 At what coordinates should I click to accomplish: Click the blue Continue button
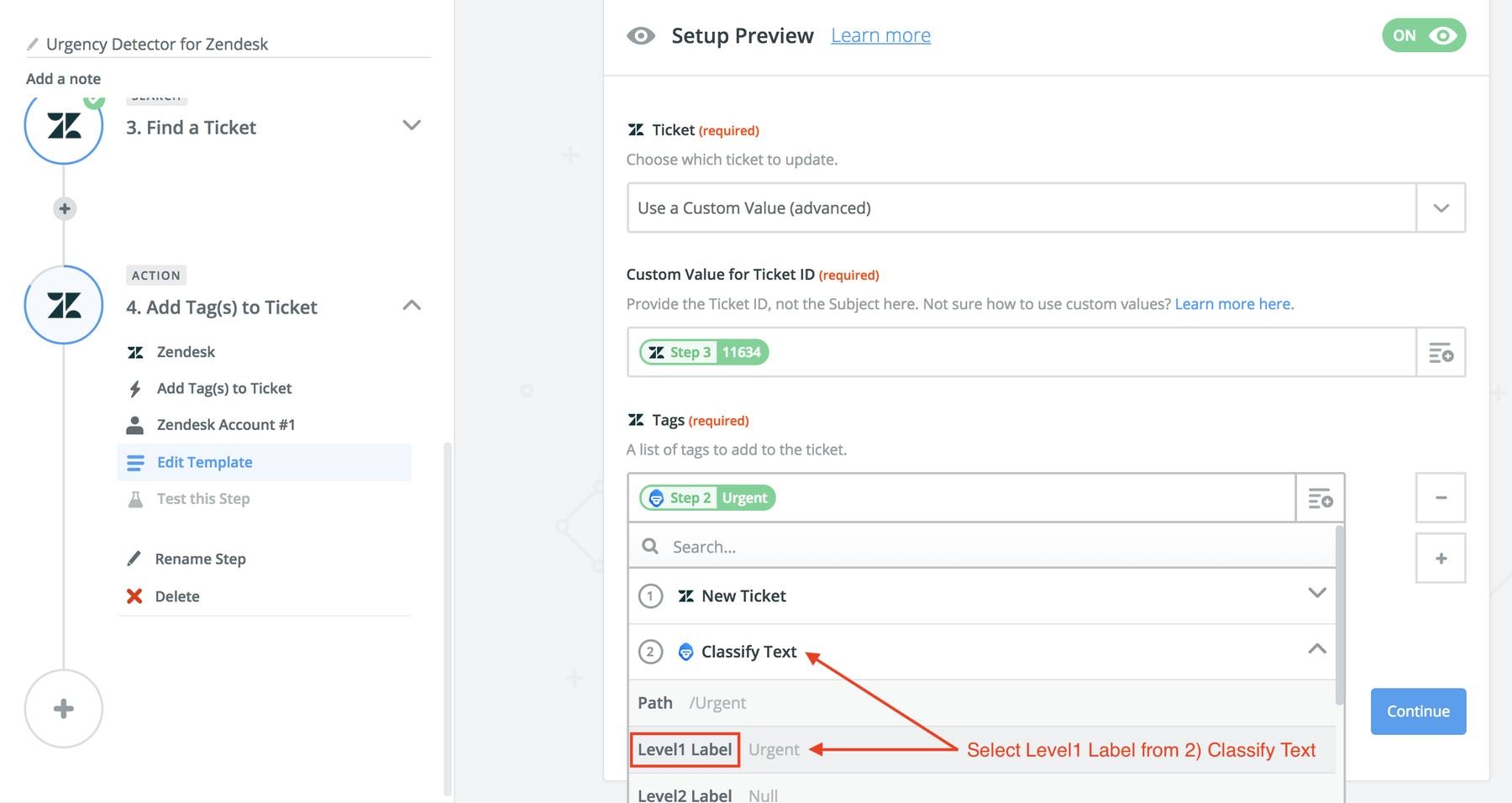[1418, 711]
